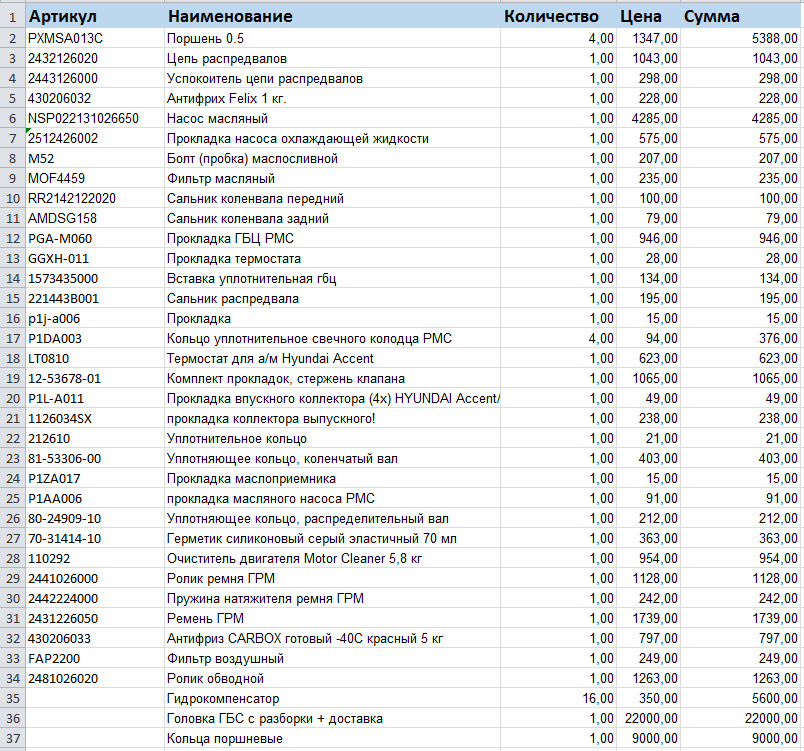Click the cell Термостат для а/м Hyundai Accent

332,358
